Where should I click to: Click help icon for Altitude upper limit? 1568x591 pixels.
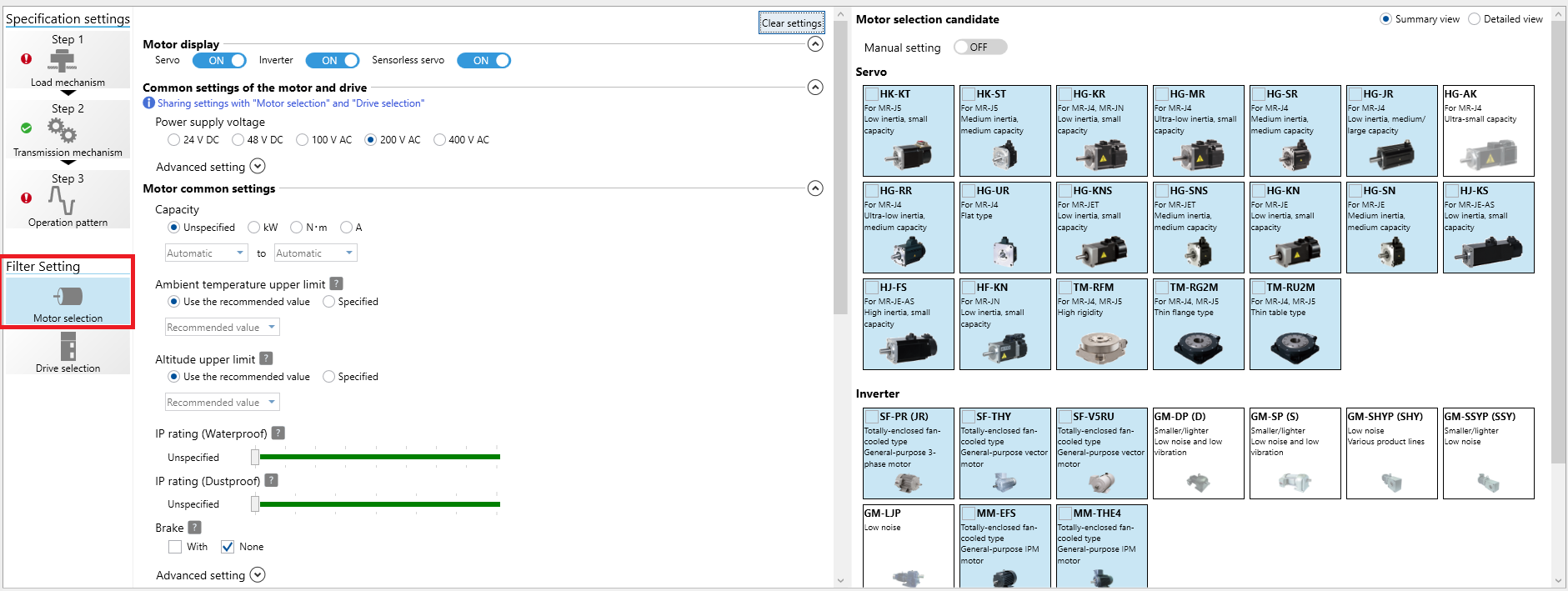pyautogui.click(x=266, y=358)
